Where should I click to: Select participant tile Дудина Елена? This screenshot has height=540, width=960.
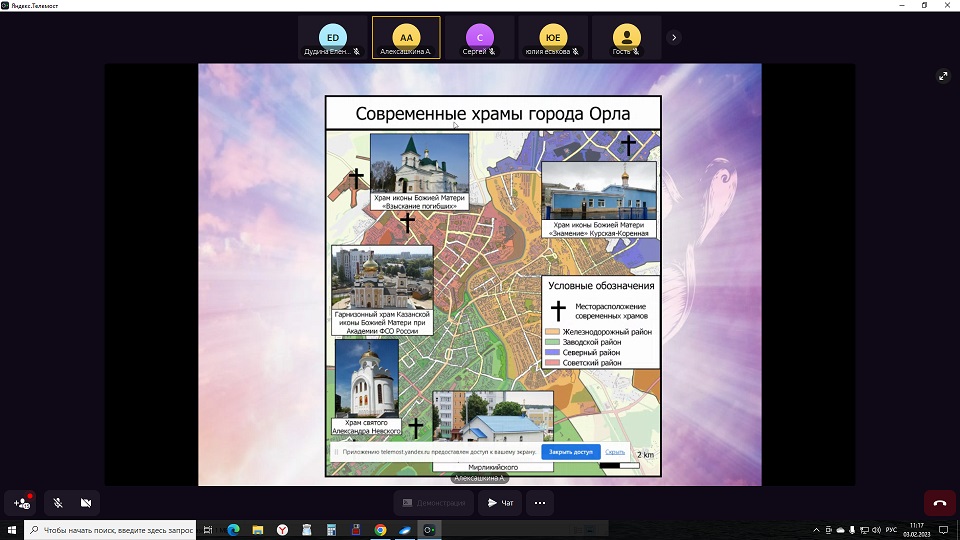coord(333,37)
